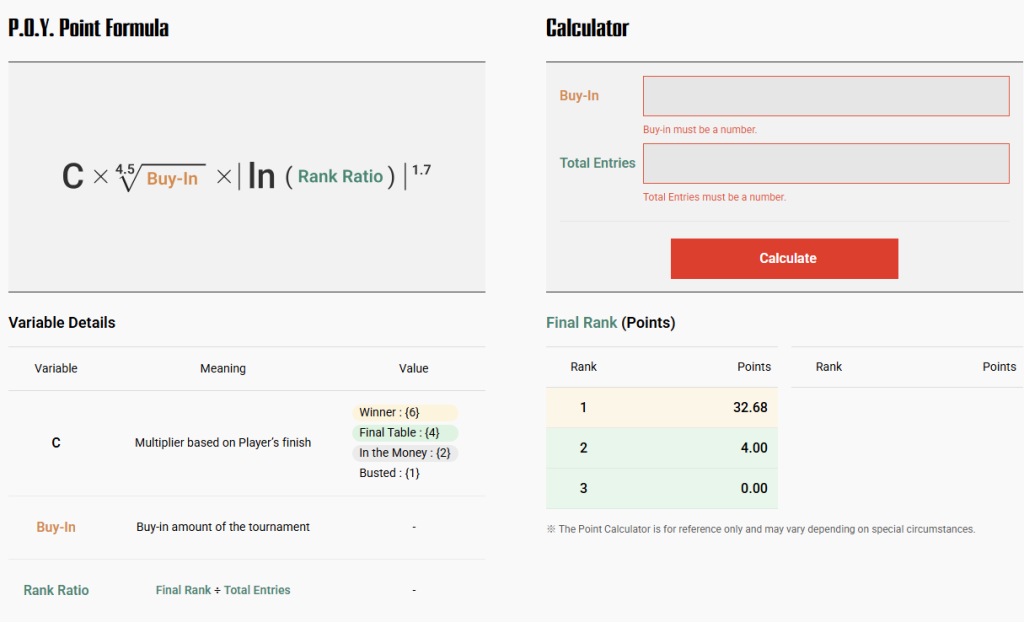Screen dimensions: 1024x622
Task: Click the Buy-In input field
Action: click(x=825, y=96)
